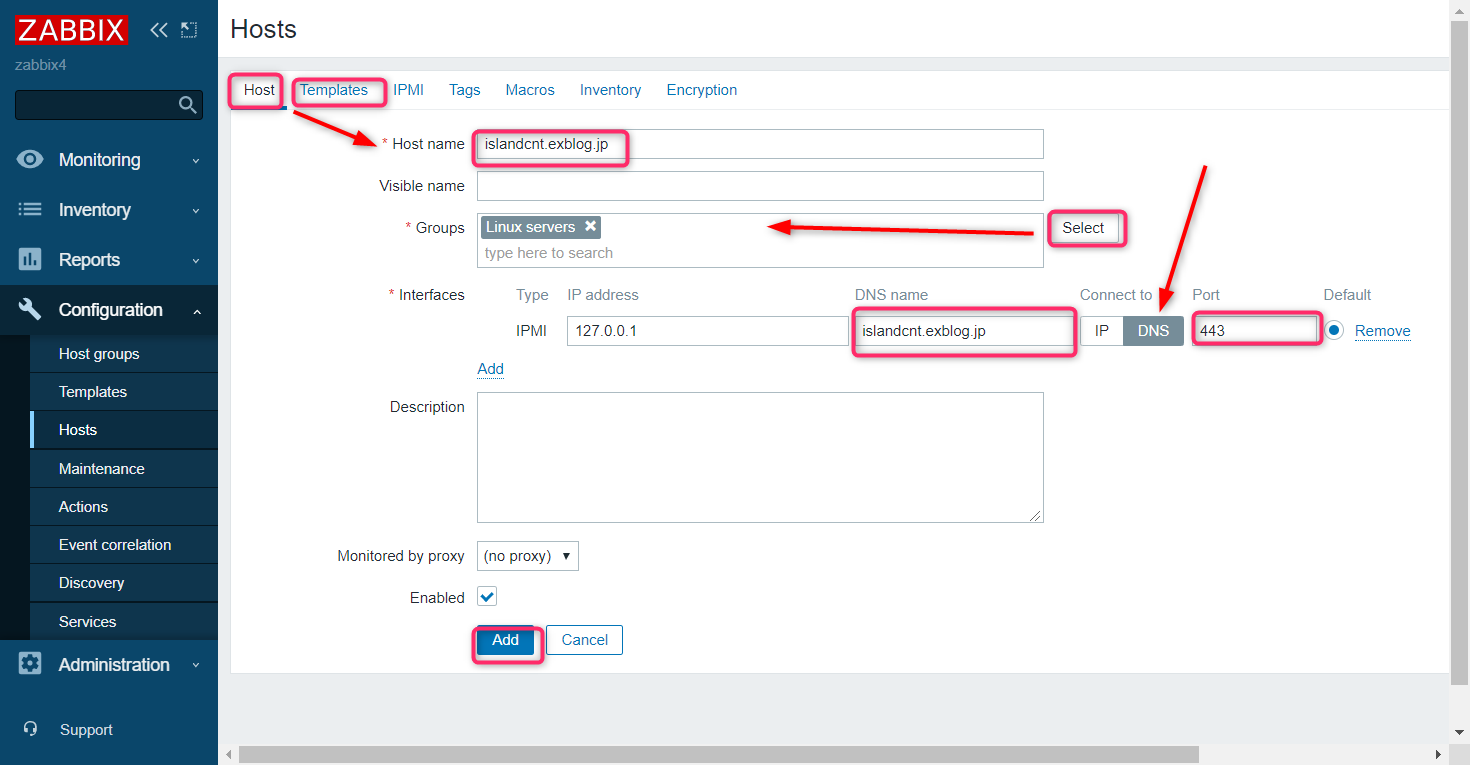The height and width of the screenshot is (765, 1470).
Task: Open the Encryption tab
Action: coord(702,90)
